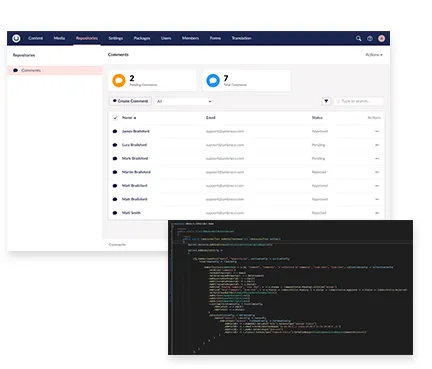This screenshot has width=432, height=369.
Task: Go to the Media section
Action: [59, 38]
